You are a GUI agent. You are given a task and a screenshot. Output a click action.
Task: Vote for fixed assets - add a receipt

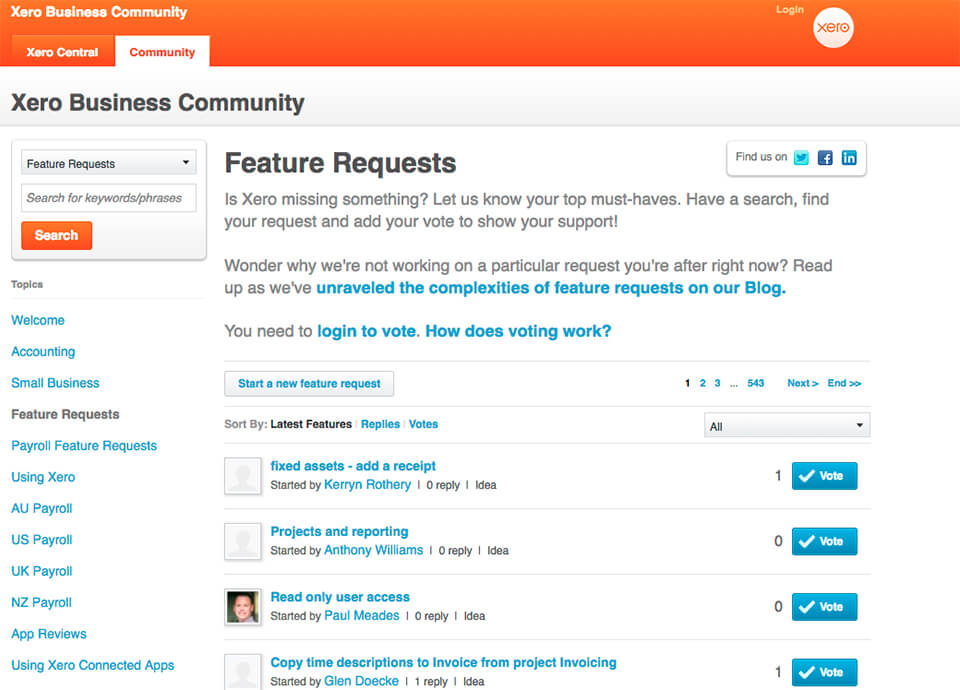click(x=824, y=476)
